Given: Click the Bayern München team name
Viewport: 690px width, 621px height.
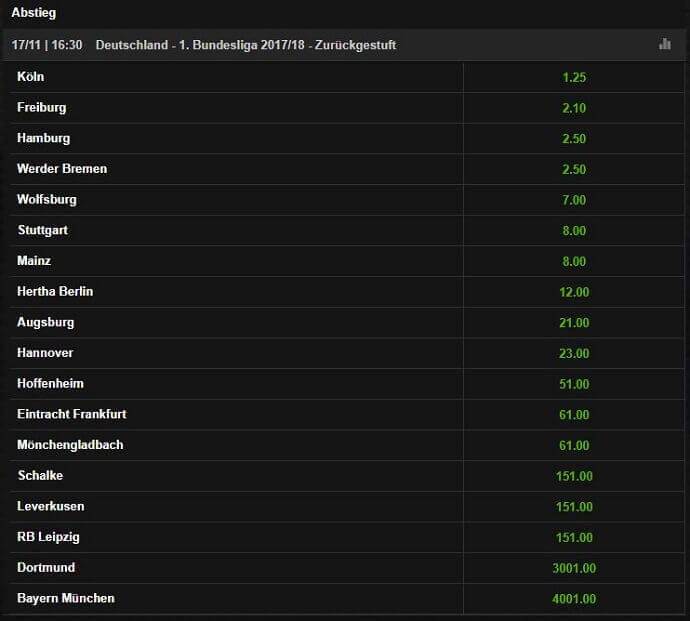Looking at the screenshot, I should coord(66,598).
